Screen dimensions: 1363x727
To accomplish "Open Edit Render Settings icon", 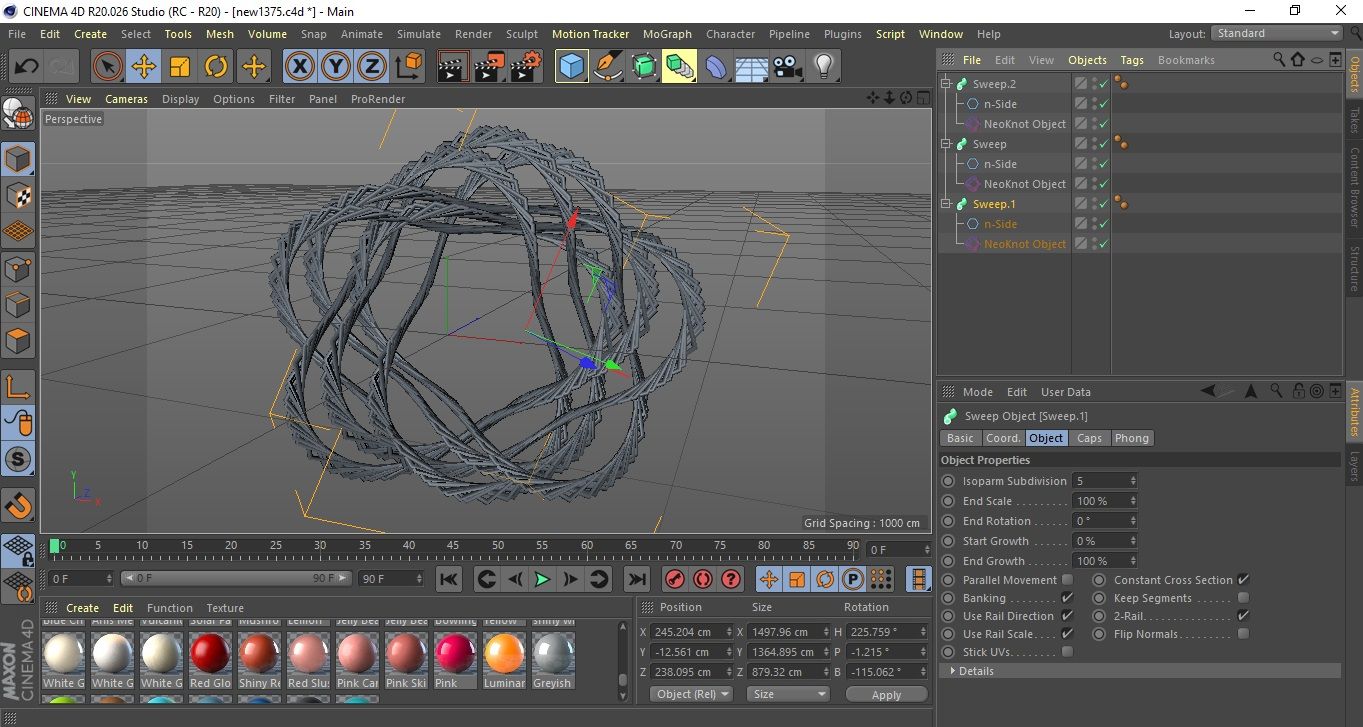I will point(526,67).
